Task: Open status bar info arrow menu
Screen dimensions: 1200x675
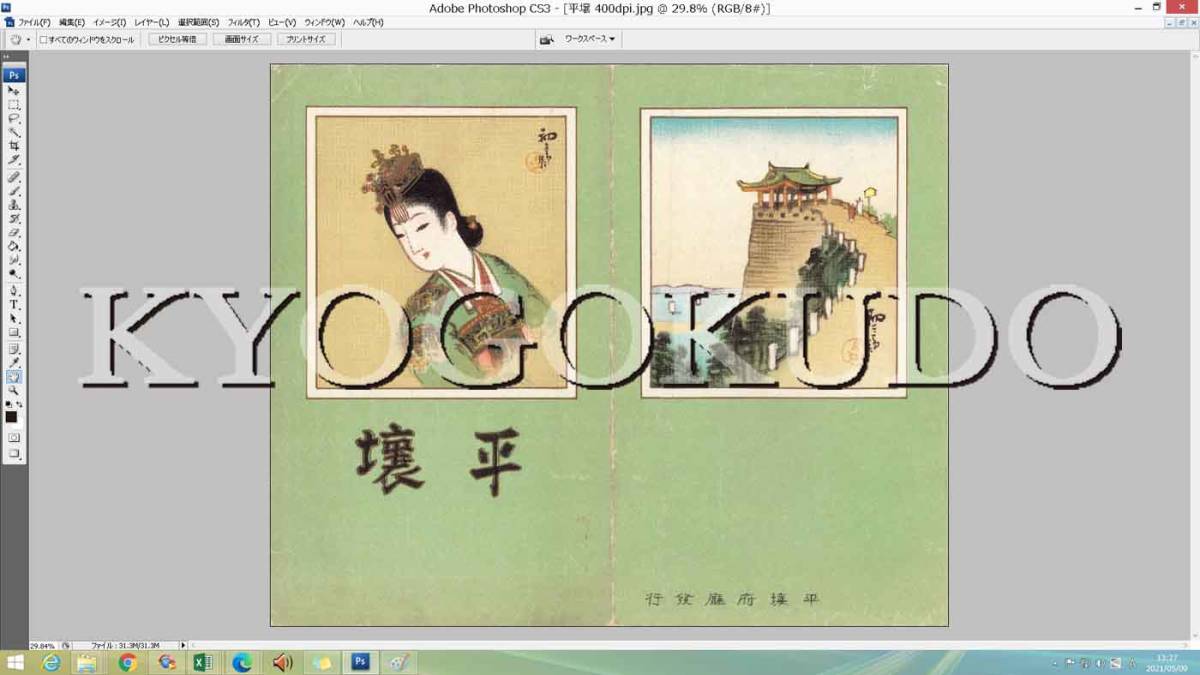Action: pyautogui.click(x=183, y=646)
